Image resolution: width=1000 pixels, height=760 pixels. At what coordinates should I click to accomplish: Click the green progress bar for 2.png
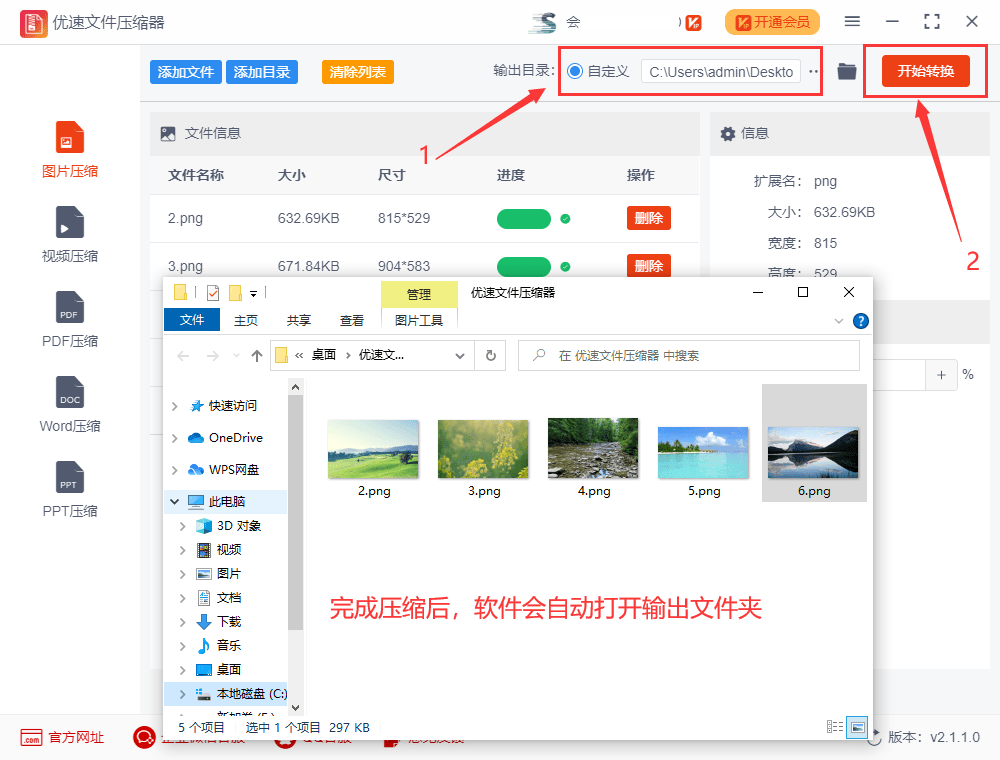523,219
